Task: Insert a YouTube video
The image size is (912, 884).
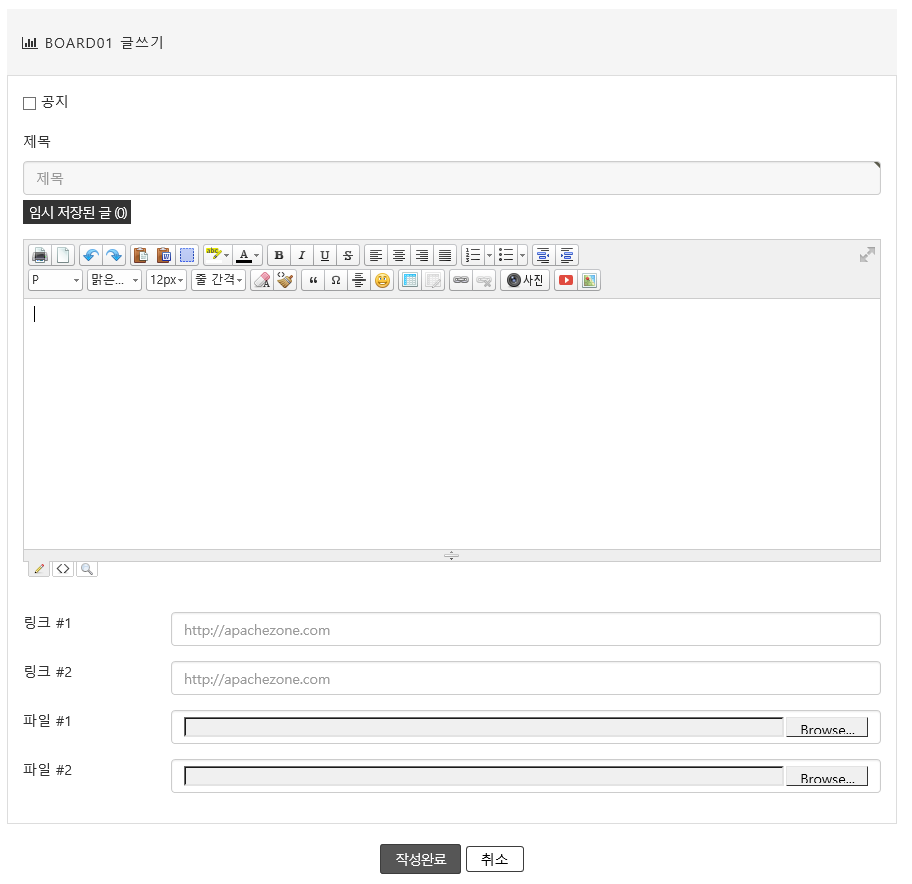Action: 566,280
